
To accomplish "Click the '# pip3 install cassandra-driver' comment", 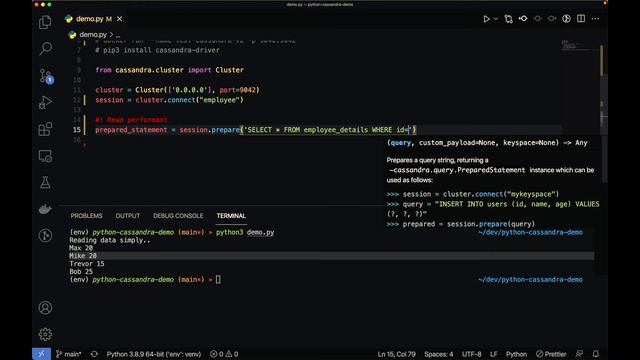I will (157, 50).
